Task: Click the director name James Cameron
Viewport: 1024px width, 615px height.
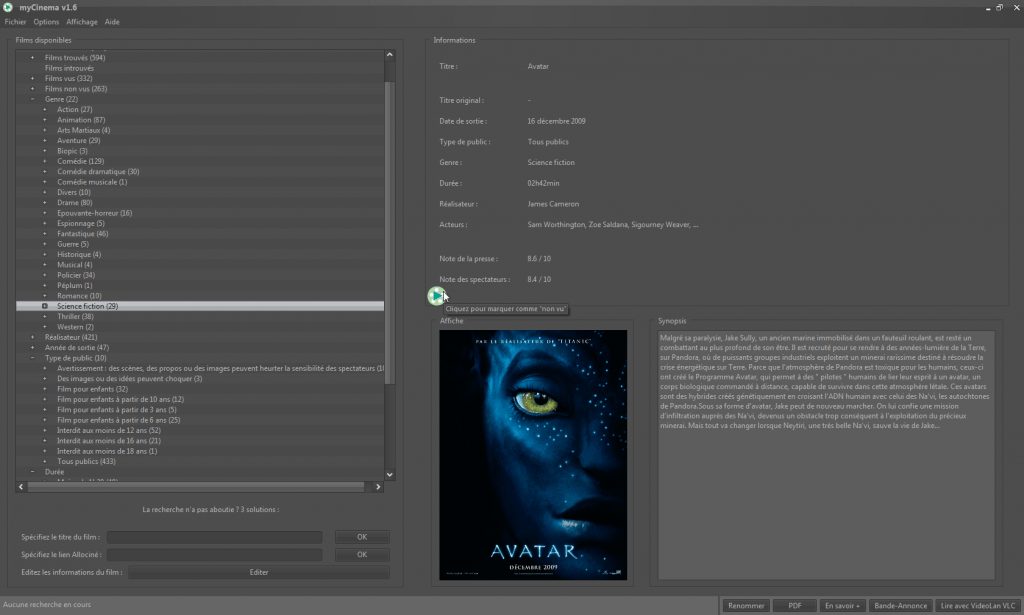Action: point(553,204)
